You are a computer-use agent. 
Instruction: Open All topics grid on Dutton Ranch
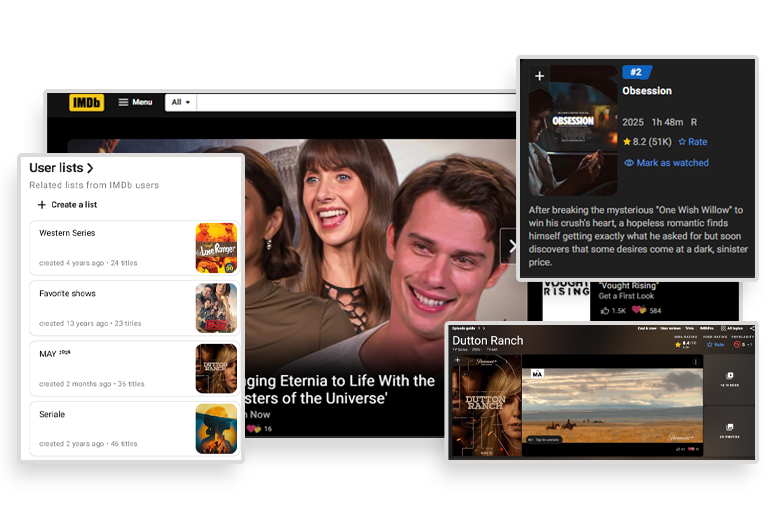732,329
